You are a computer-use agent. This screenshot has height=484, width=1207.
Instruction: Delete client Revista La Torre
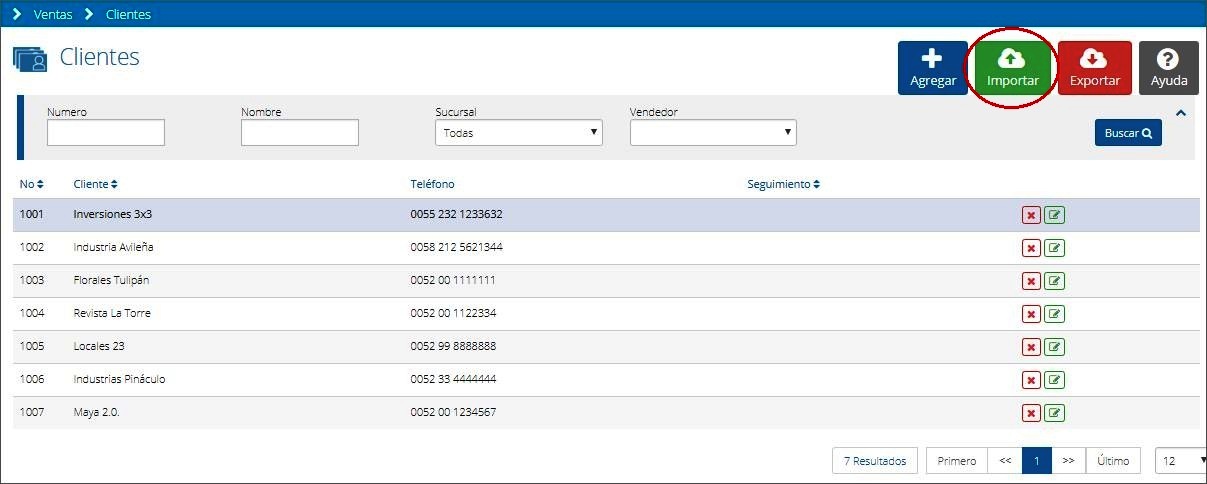click(x=1031, y=314)
